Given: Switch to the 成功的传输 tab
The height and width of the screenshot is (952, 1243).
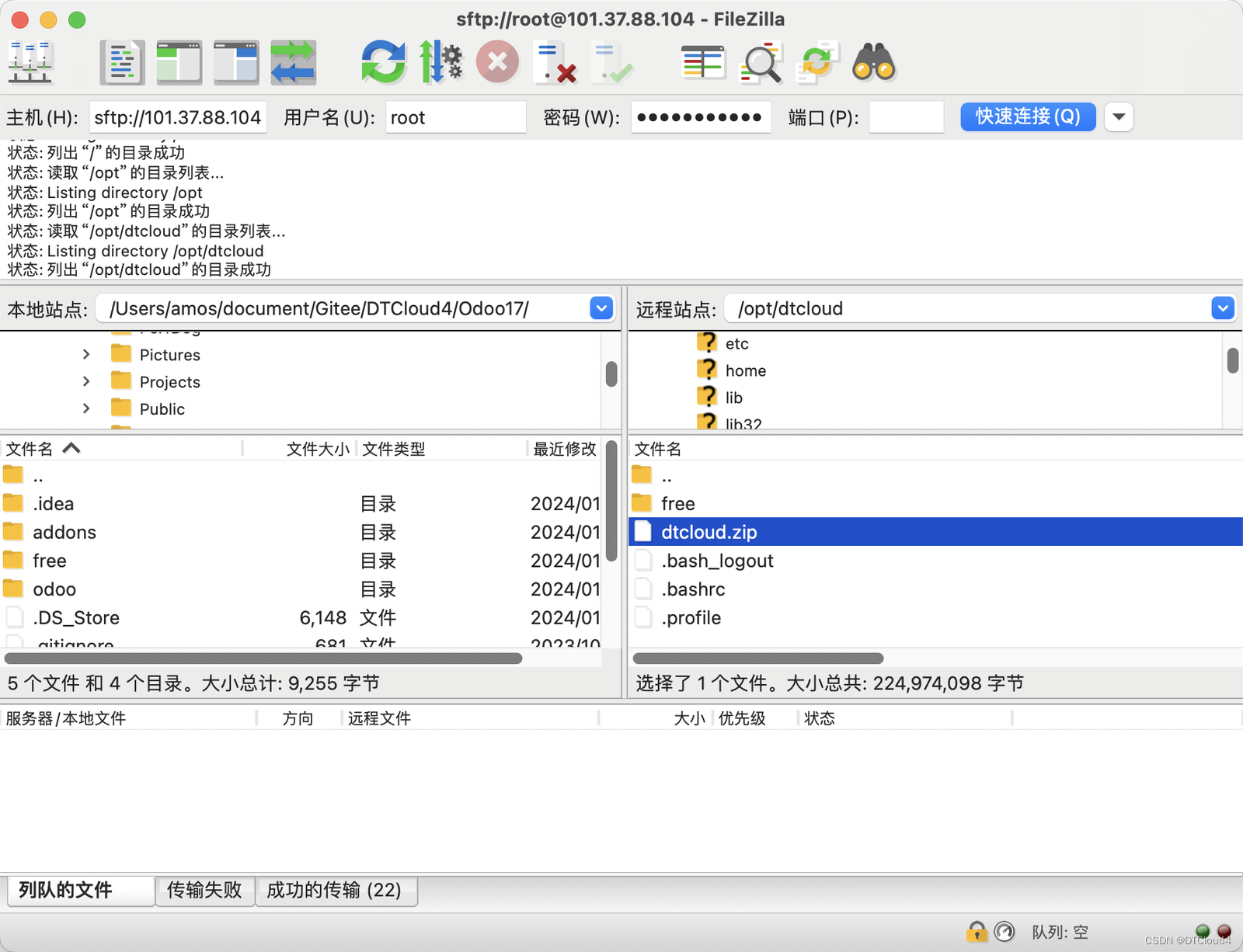Looking at the screenshot, I should 336,891.
